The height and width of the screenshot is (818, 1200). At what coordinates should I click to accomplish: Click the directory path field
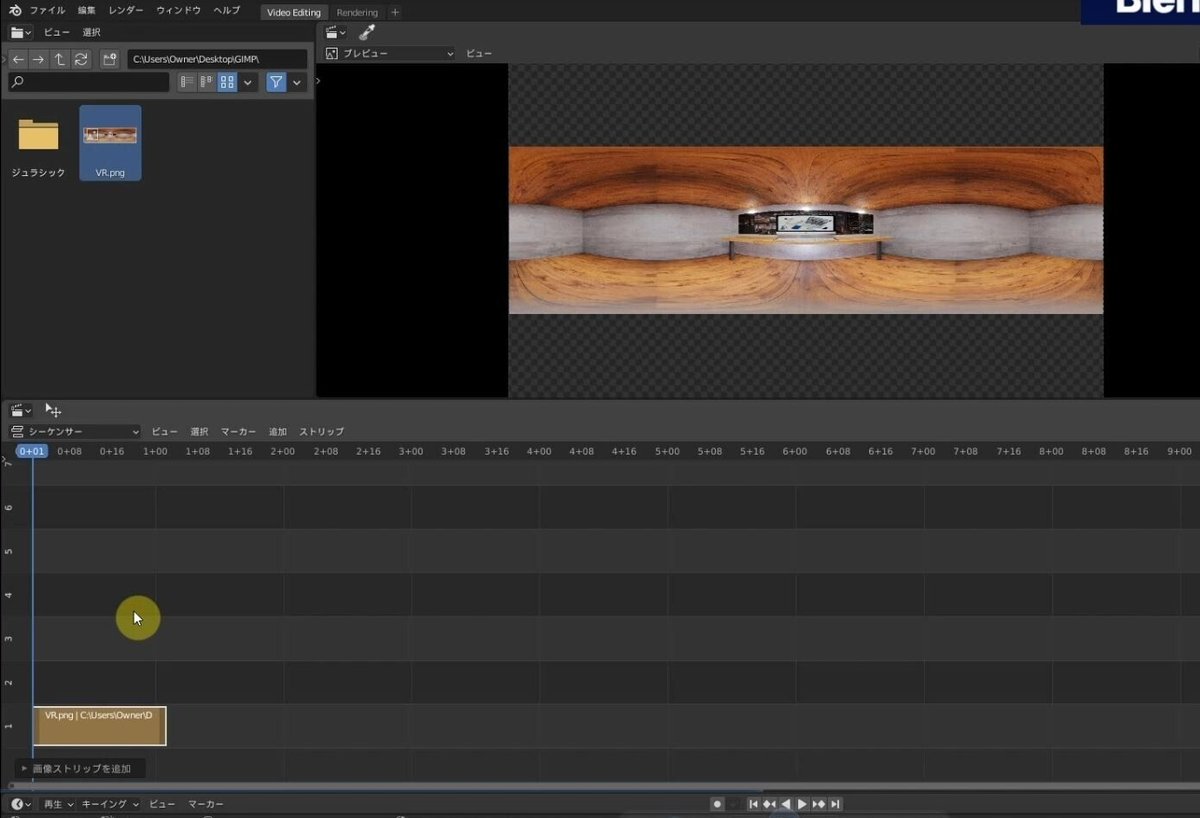[x=217, y=59]
